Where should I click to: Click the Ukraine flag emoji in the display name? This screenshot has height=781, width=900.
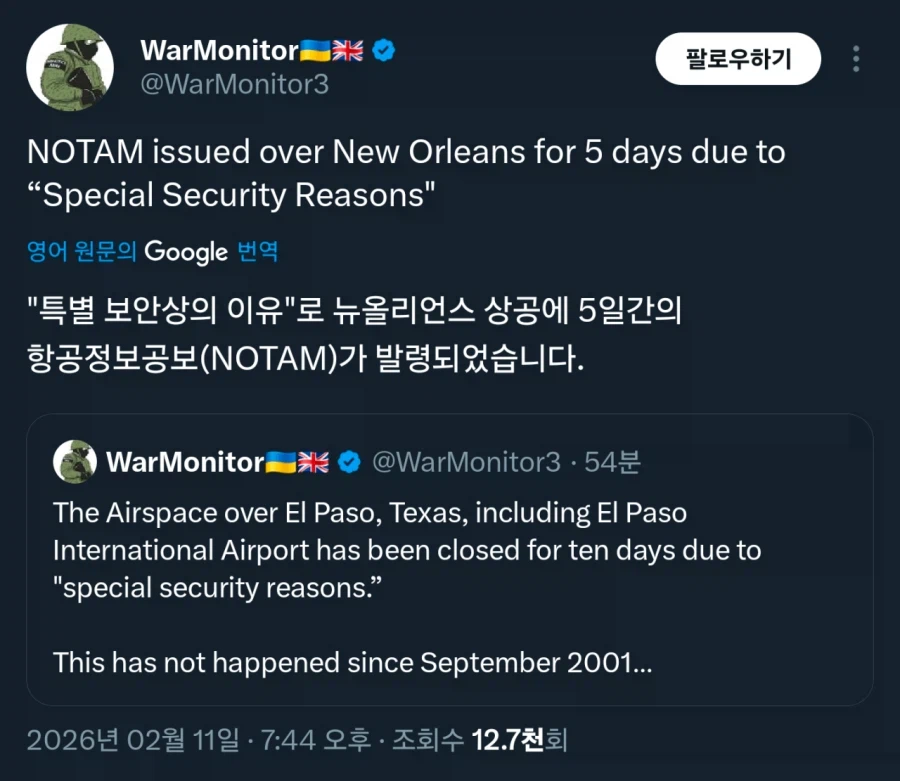click(x=316, y=47)
